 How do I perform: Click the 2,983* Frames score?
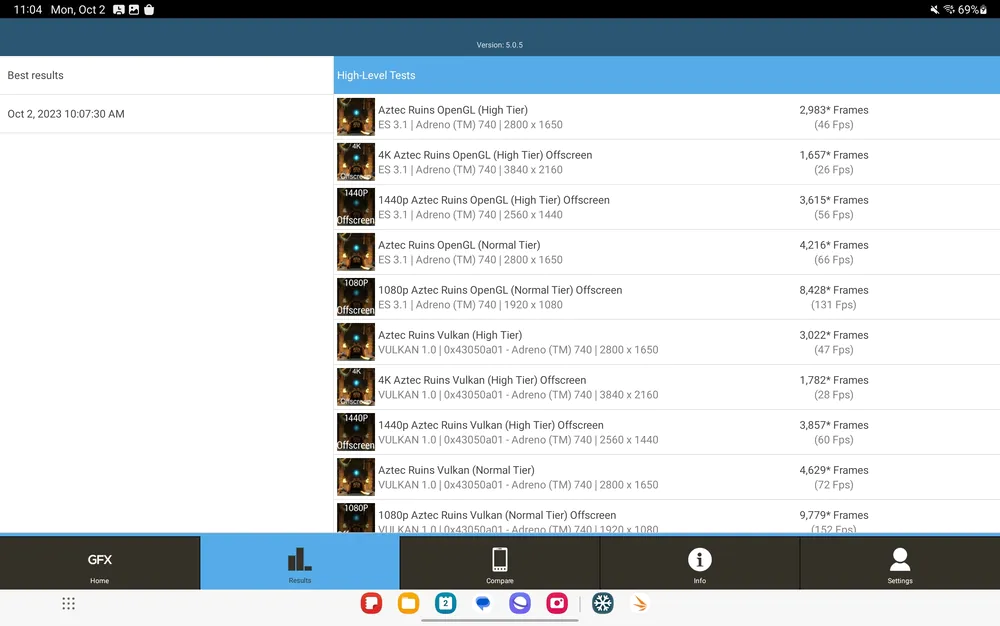click(834, 110)
